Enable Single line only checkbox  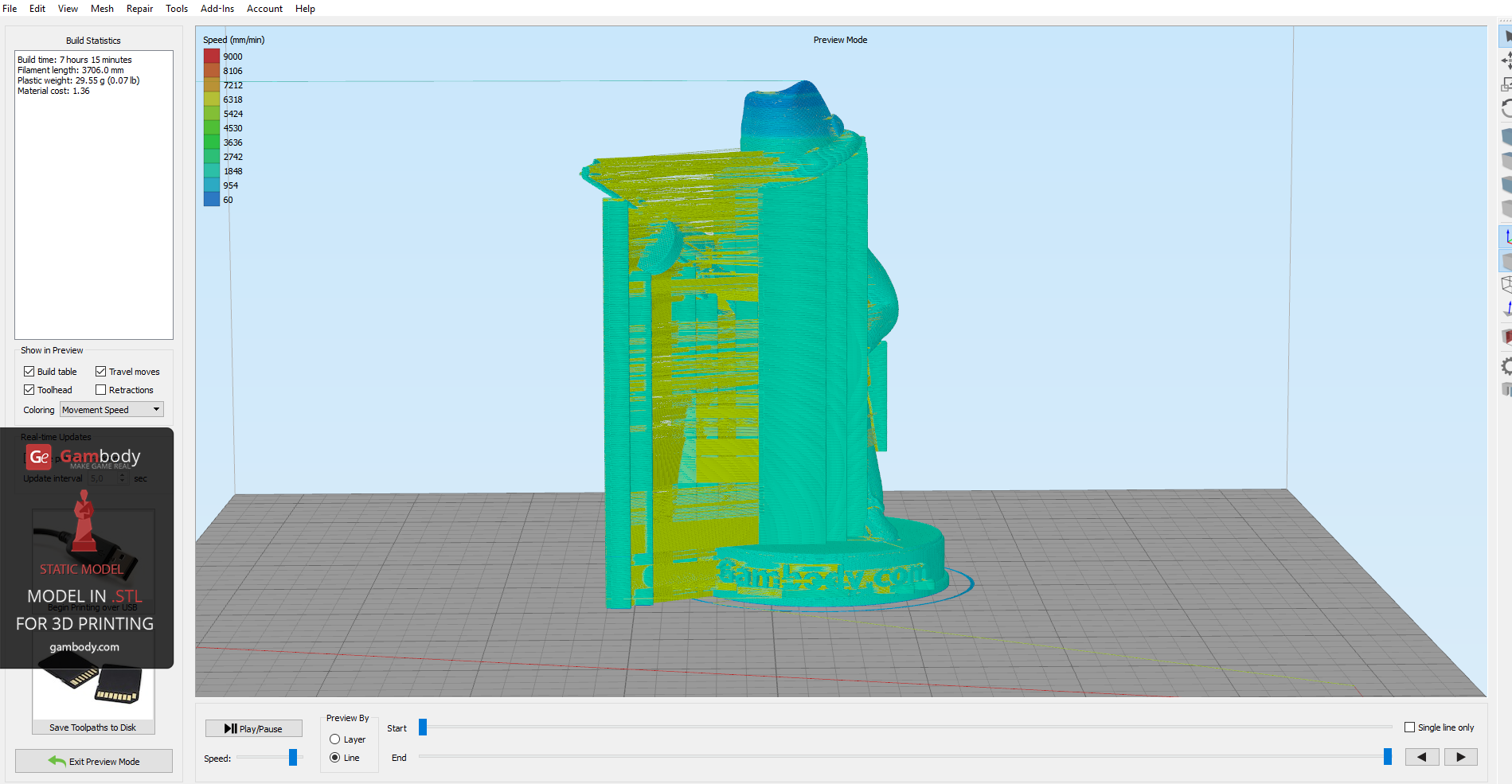click(1409, 727)
